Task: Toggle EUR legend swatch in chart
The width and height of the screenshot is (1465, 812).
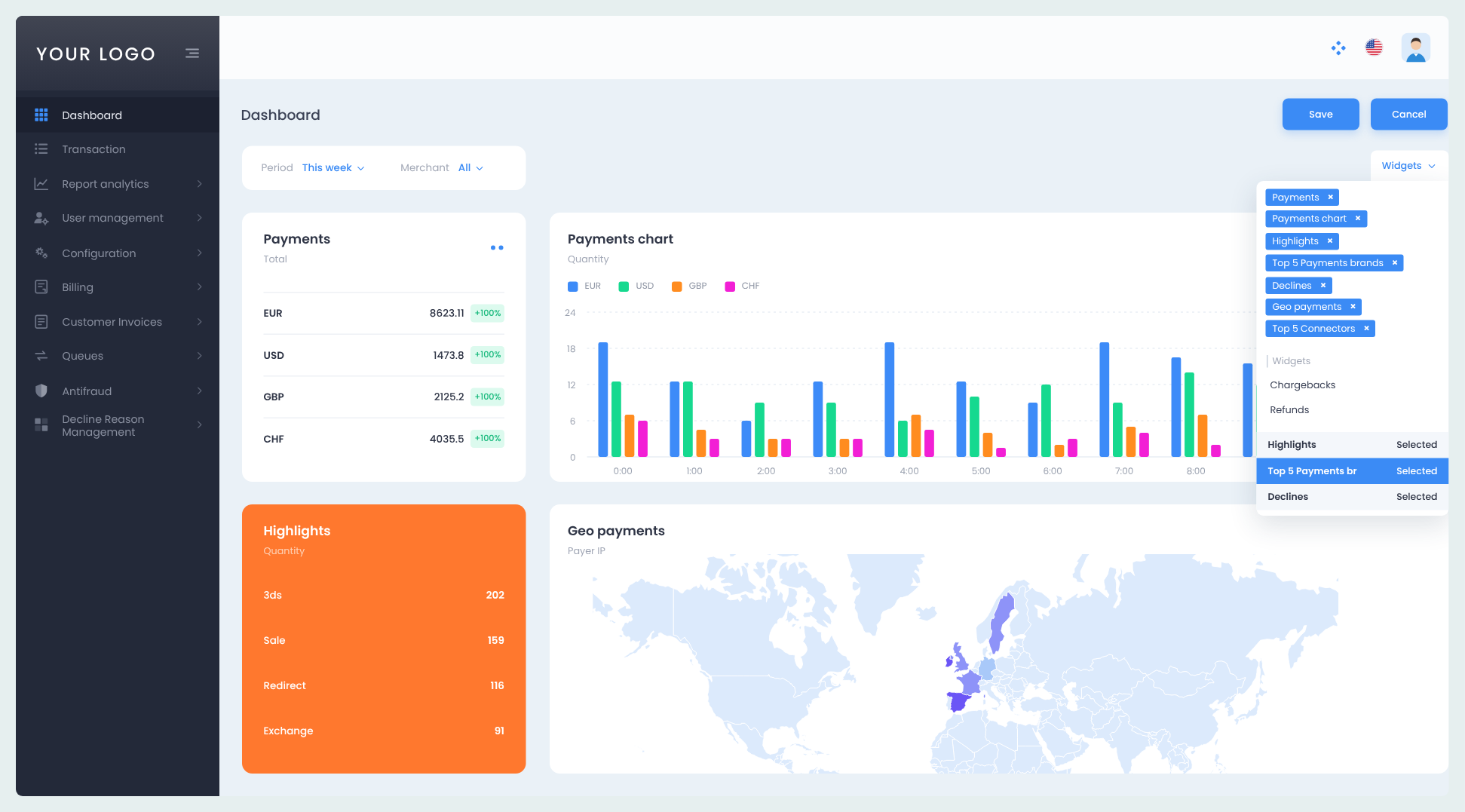Action: (x=573, y=286)
